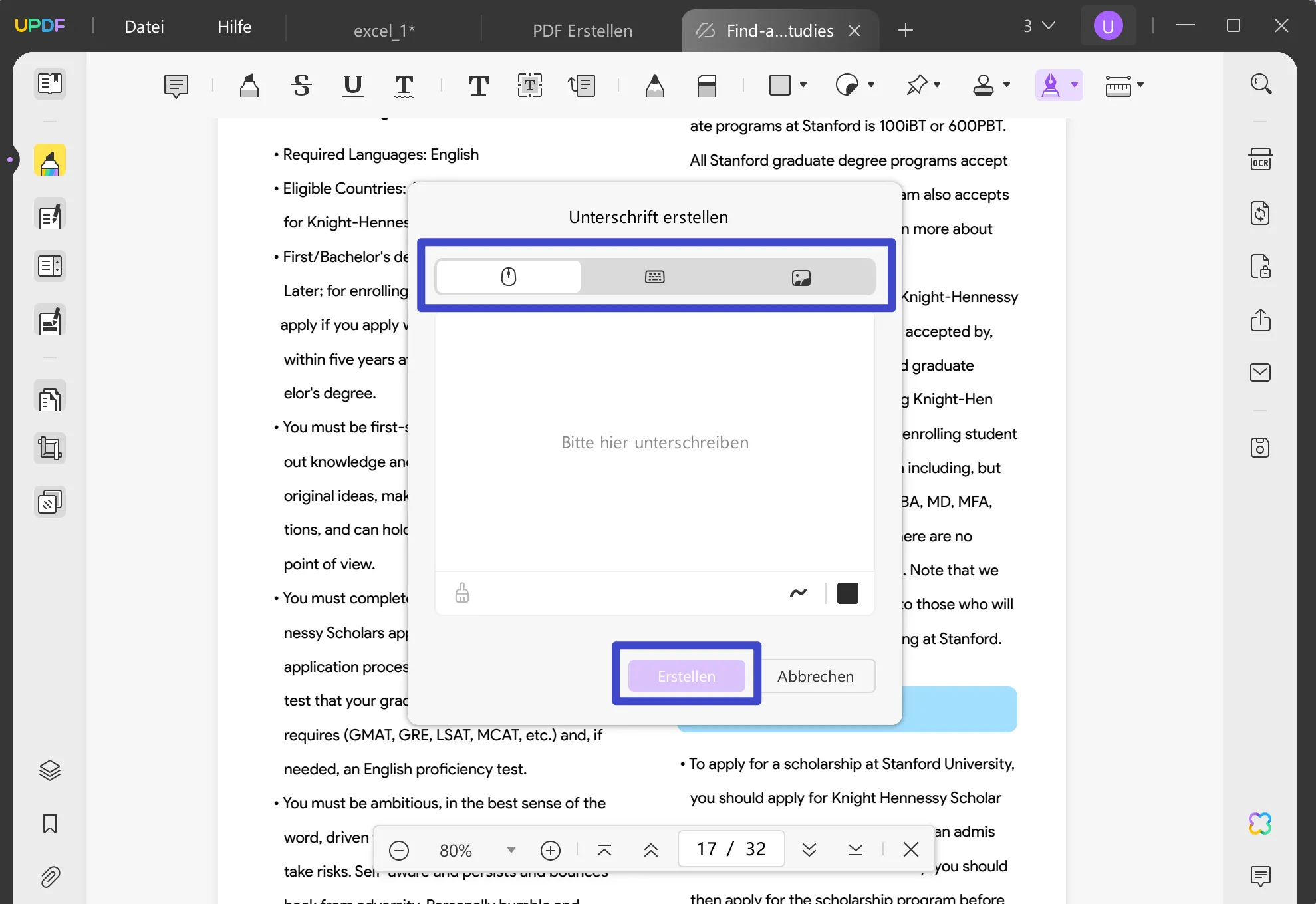This screenshot has height=904, width=1316.
Task: Click the strikethrough text tool
Action: 301,85
